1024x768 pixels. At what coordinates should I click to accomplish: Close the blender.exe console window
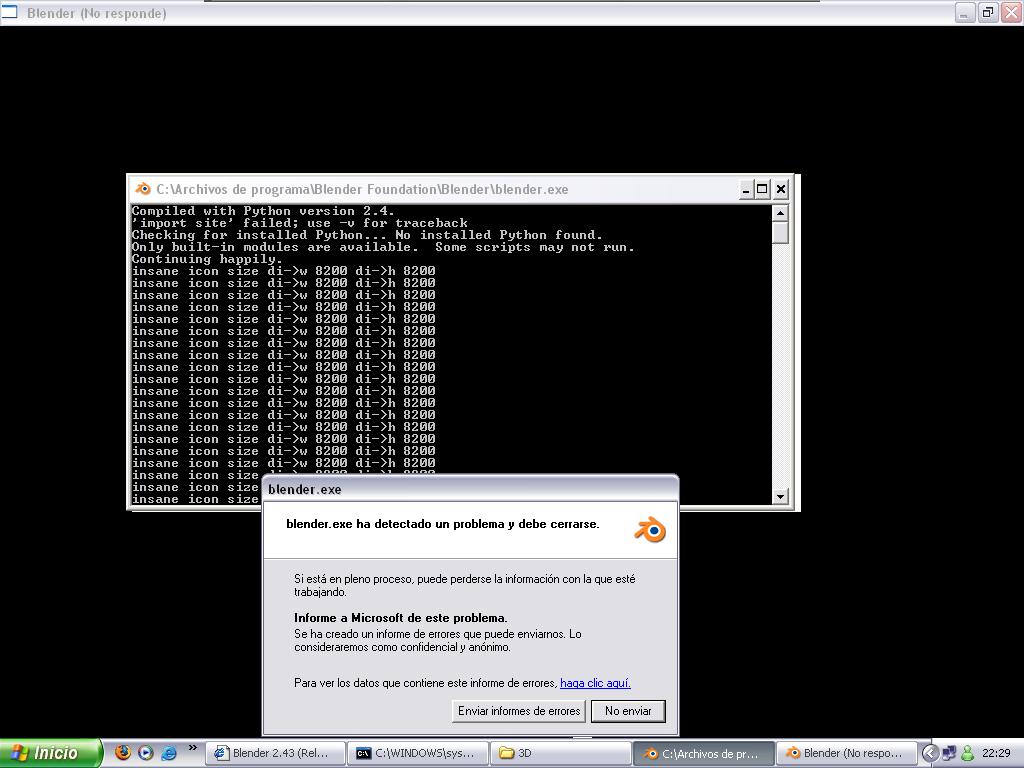tap(781, 190)
